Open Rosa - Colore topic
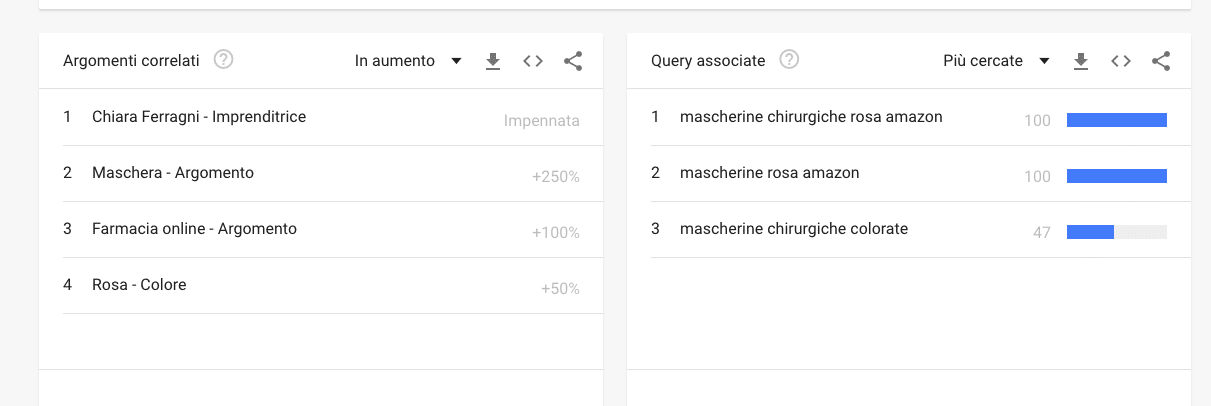The height and width of the screenshot is (406, 1211). pos(139,285)
